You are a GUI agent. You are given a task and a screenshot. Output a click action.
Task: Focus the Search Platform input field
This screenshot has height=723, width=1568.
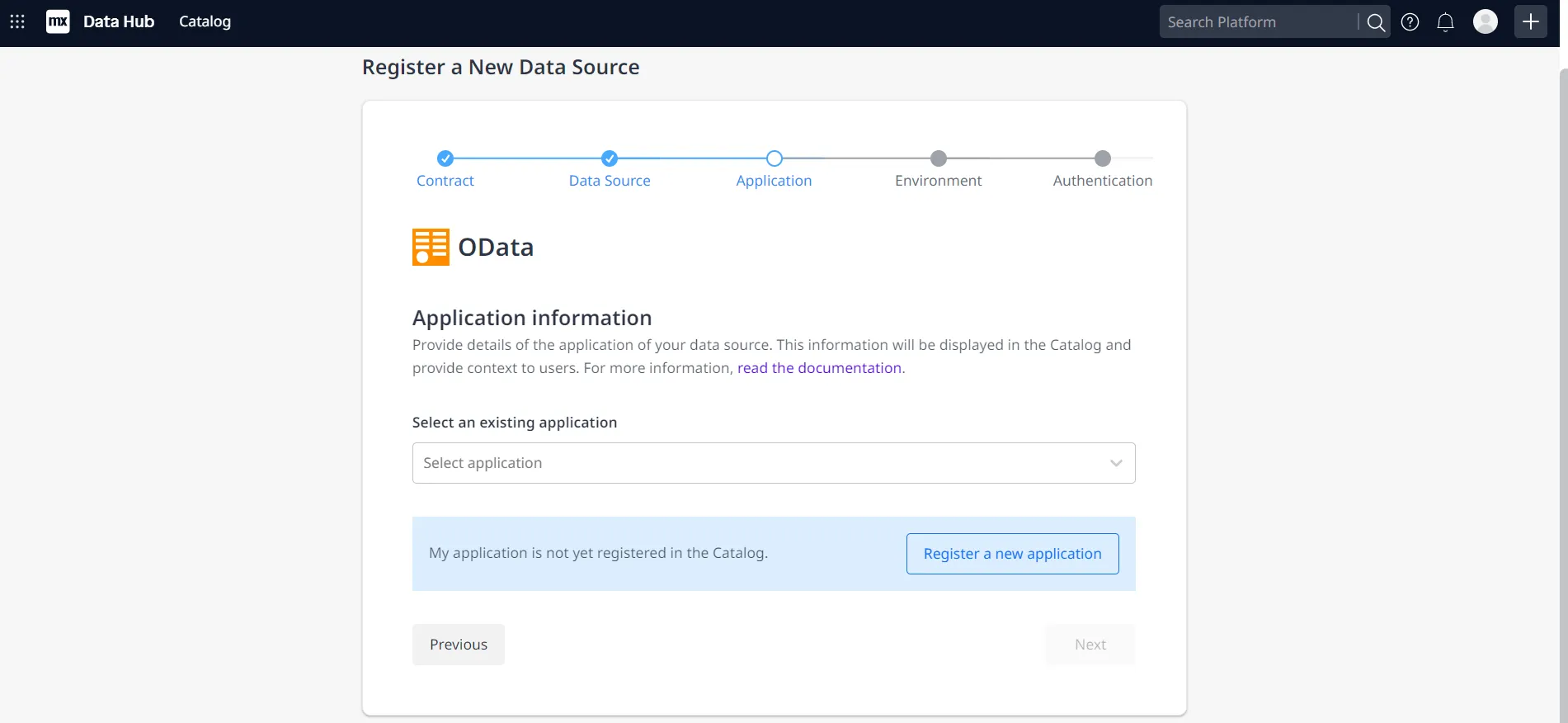click(x=1258, y=22)
